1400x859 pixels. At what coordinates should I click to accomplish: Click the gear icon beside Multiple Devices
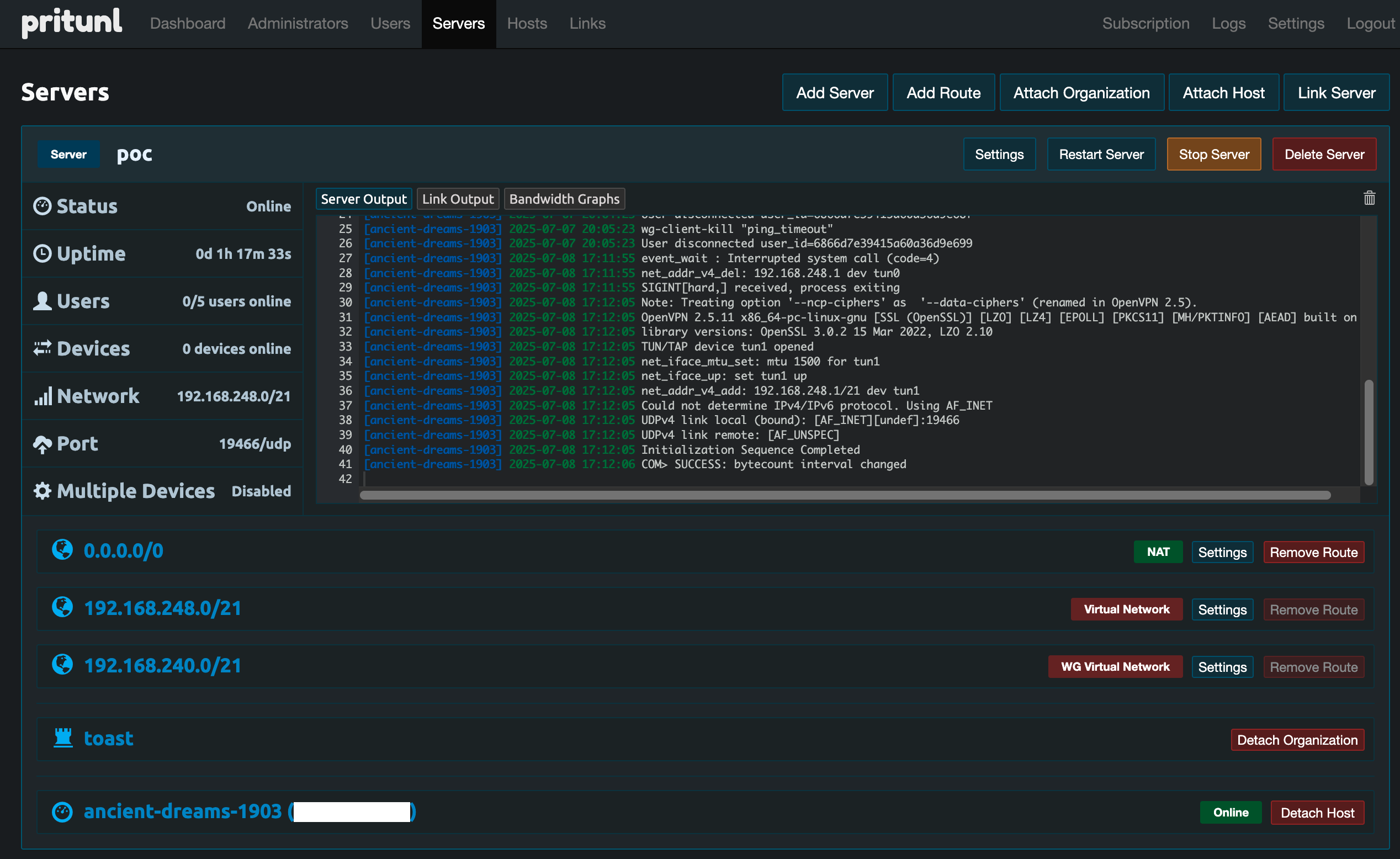43,491
